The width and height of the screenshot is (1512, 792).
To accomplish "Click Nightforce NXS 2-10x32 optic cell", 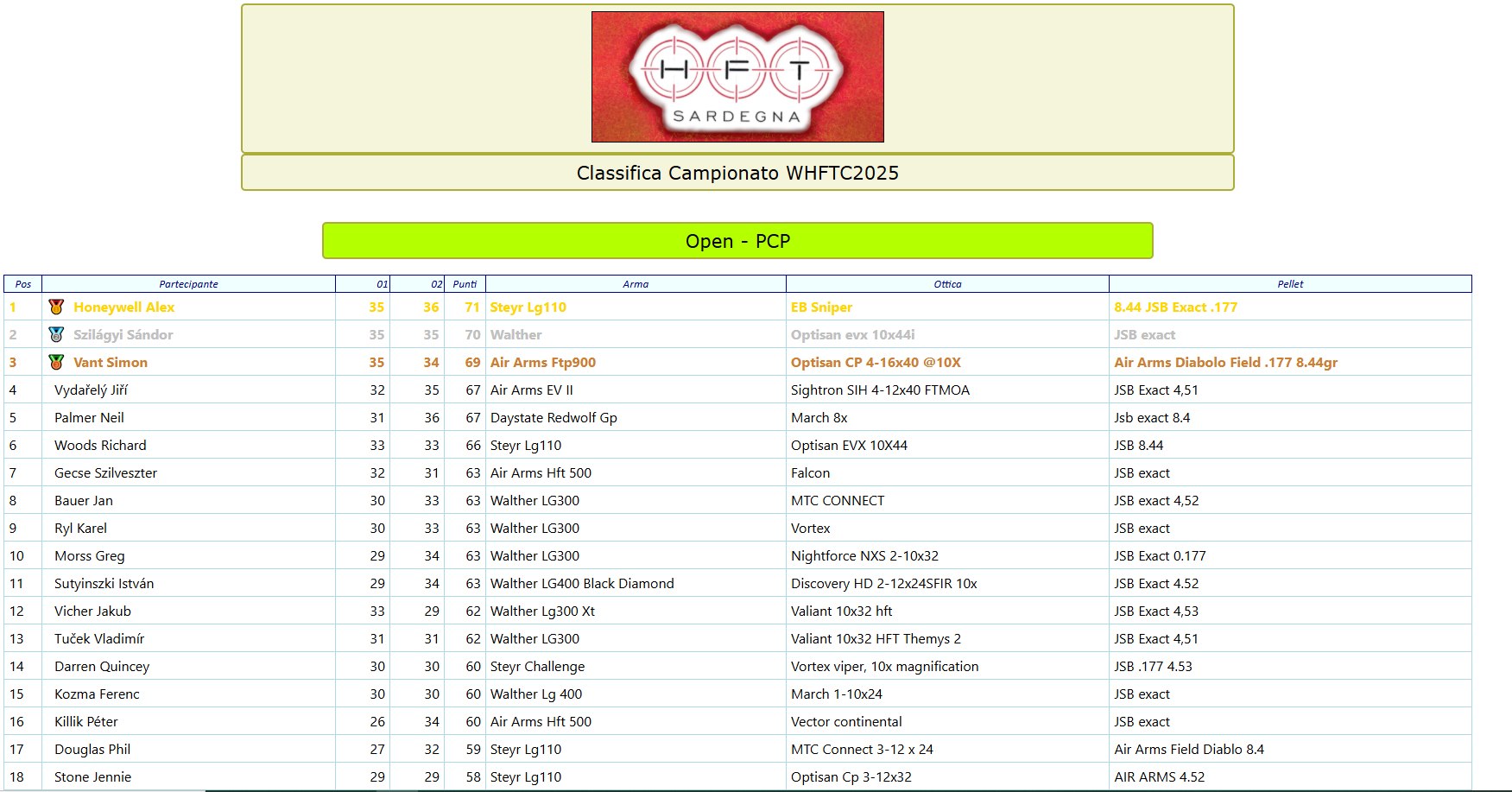I will click(864, 556).
